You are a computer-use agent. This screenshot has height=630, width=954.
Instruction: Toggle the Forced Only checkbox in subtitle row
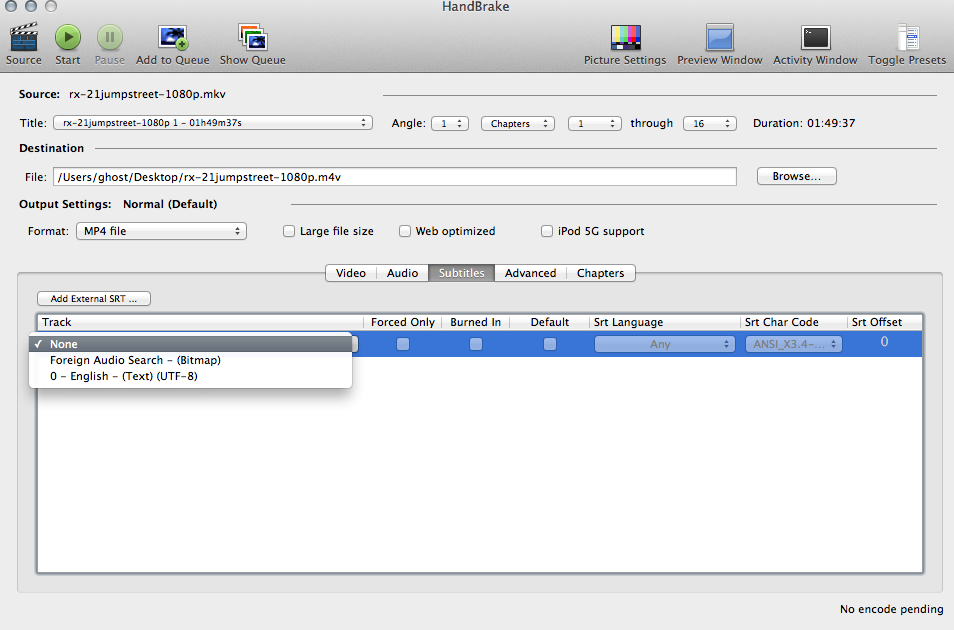[x=403, y=344]
